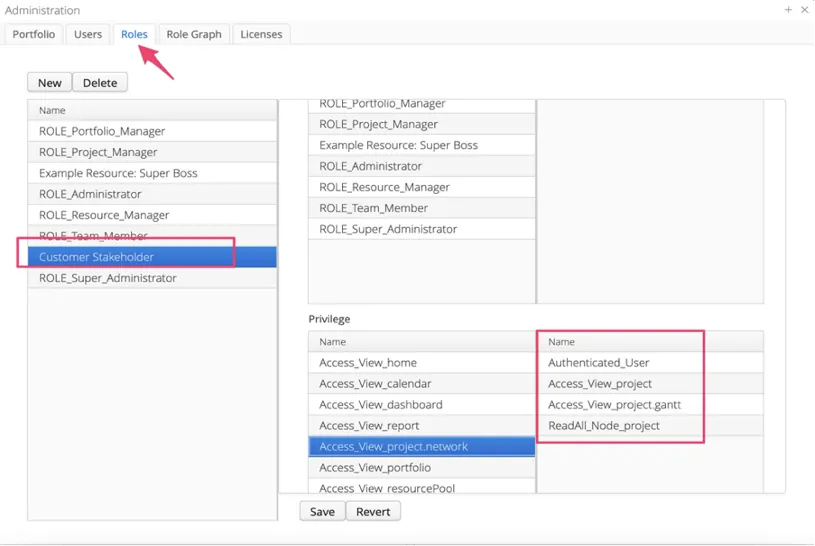Image resolution: width=815 pixels, height=546 pixels.
Task: Select Access_View_portfolio privilege
Action: coord(422,467)
